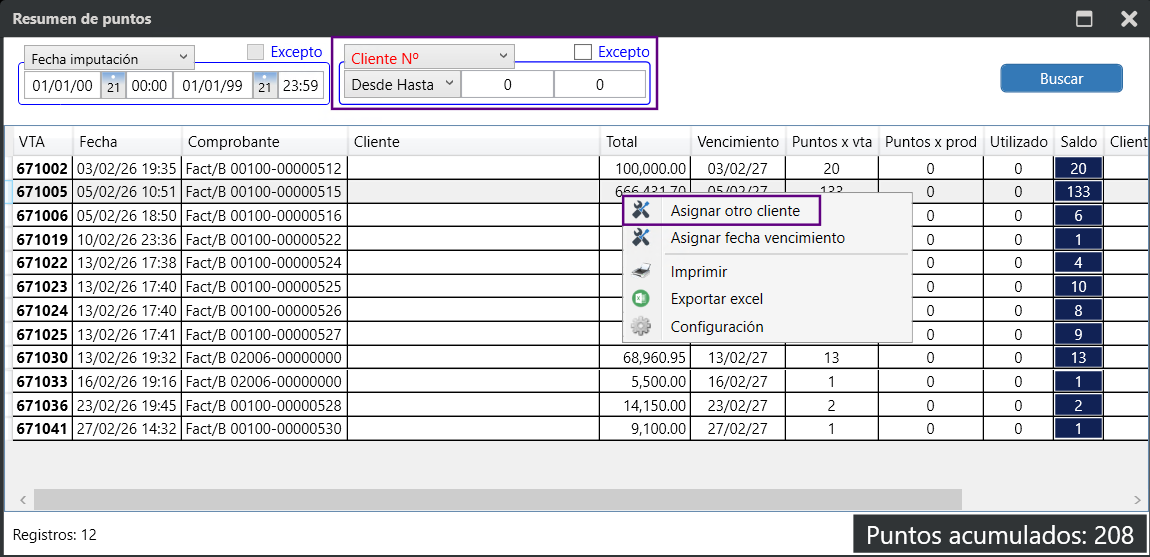Open the start date calendar picker icon
This screenshot has height=557, width=1150.
point(113,86)
